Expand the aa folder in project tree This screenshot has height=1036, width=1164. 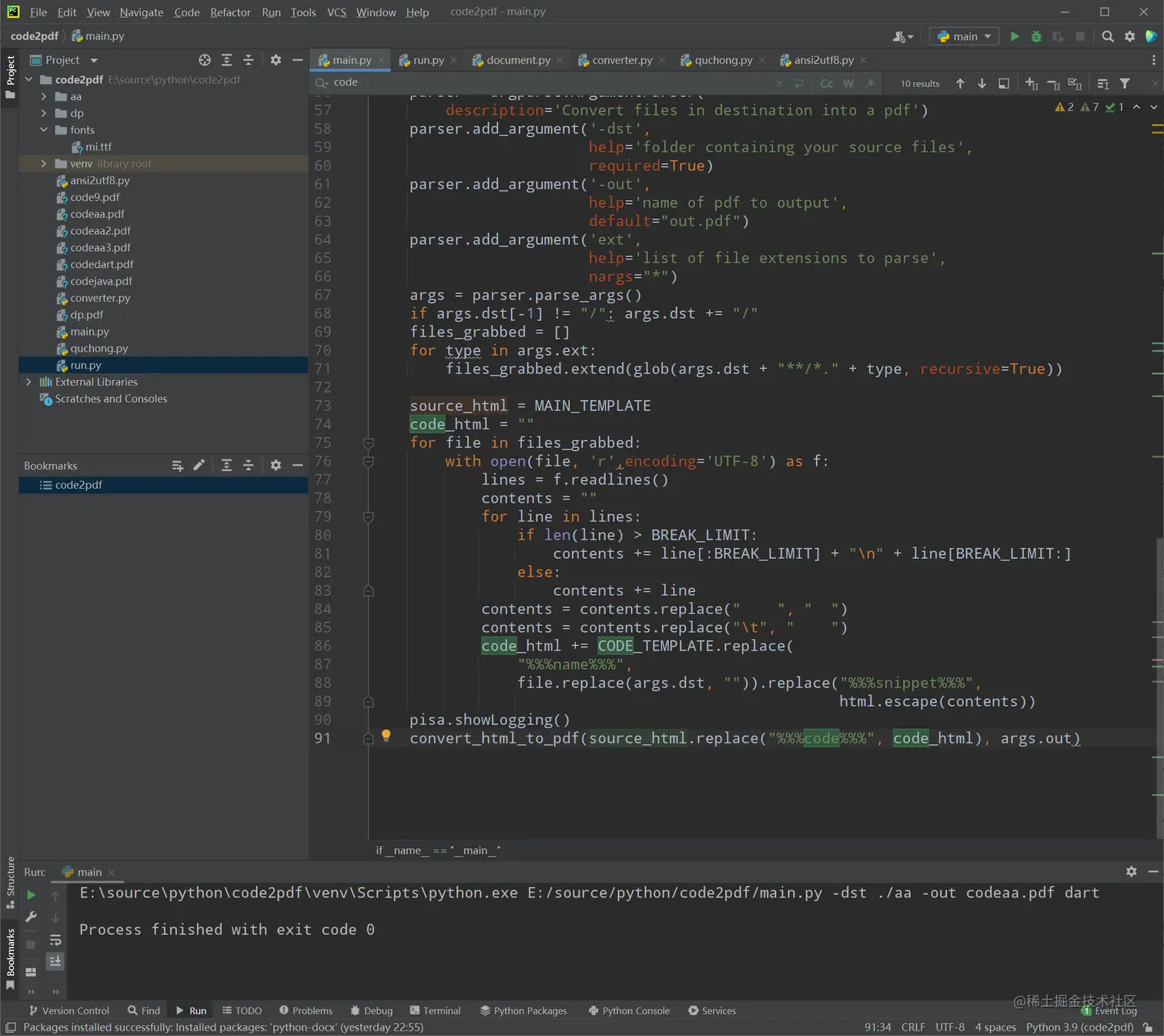click(44, 96)
